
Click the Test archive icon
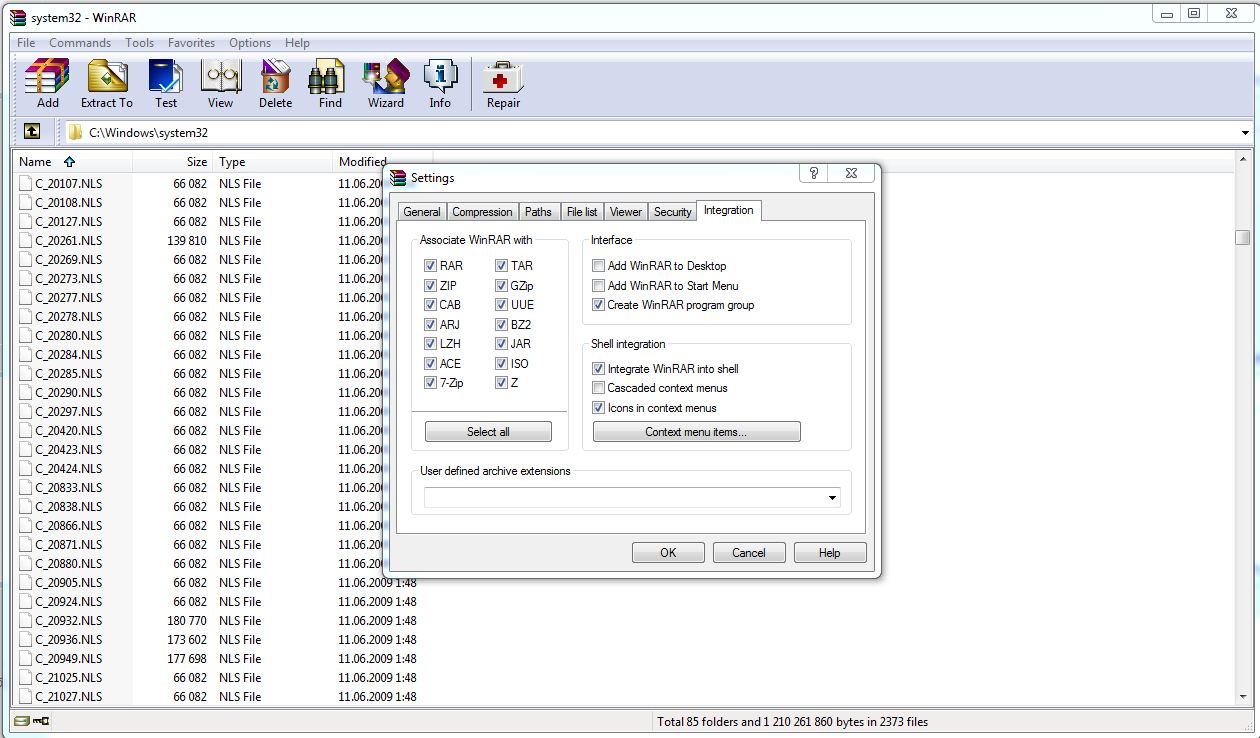click(166, 84)
